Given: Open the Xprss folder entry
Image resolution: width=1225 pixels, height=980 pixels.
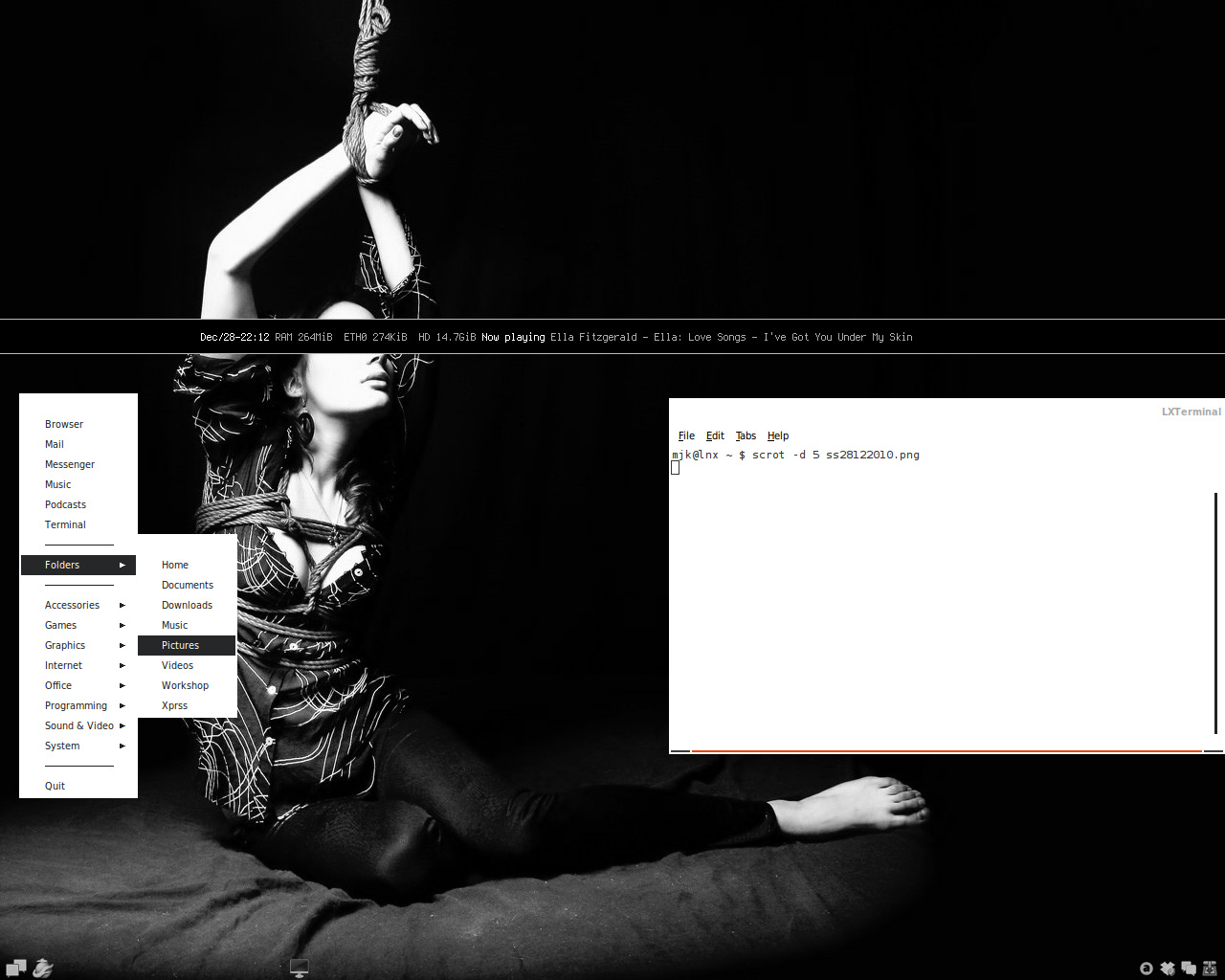Looking at the screenshot, I should pos(187,705).
